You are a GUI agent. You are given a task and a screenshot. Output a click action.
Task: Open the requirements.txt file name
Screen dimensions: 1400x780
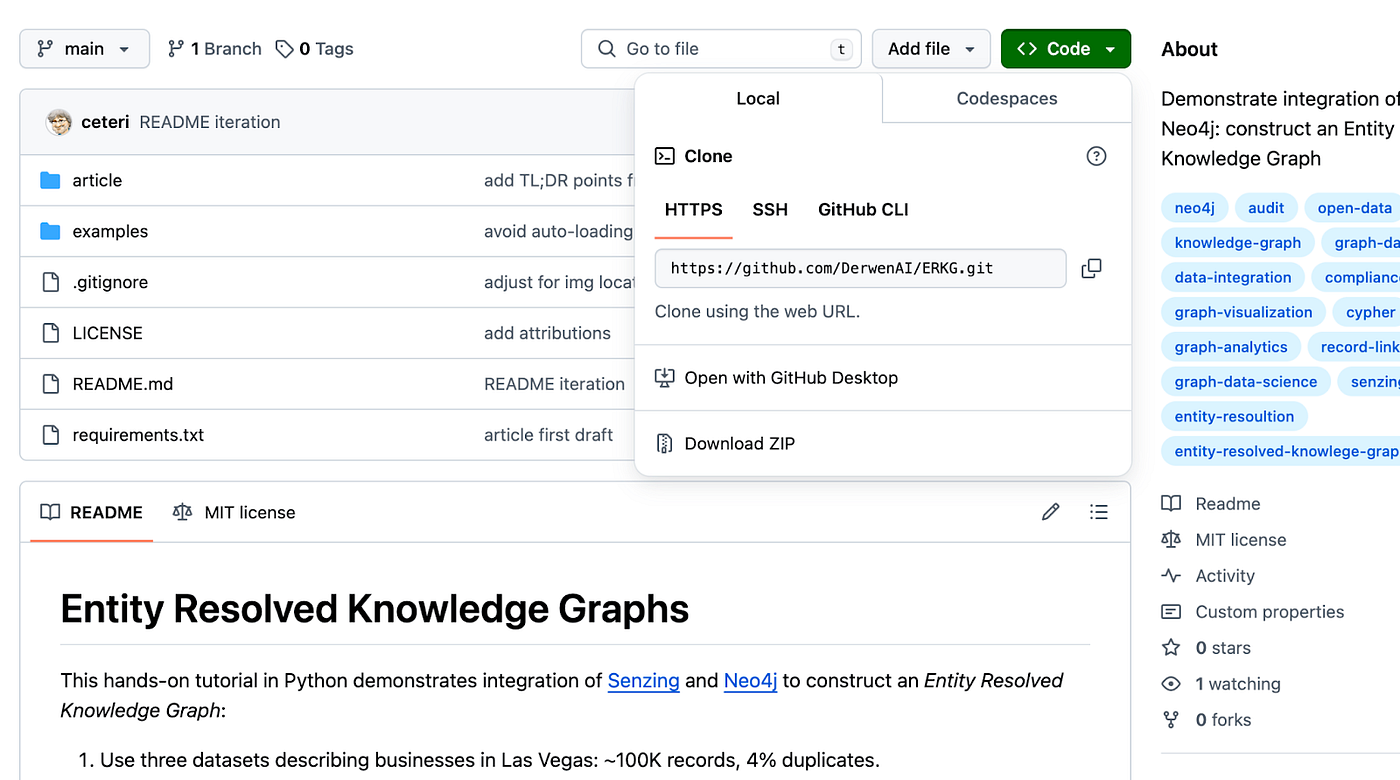(x=138, y=435)
